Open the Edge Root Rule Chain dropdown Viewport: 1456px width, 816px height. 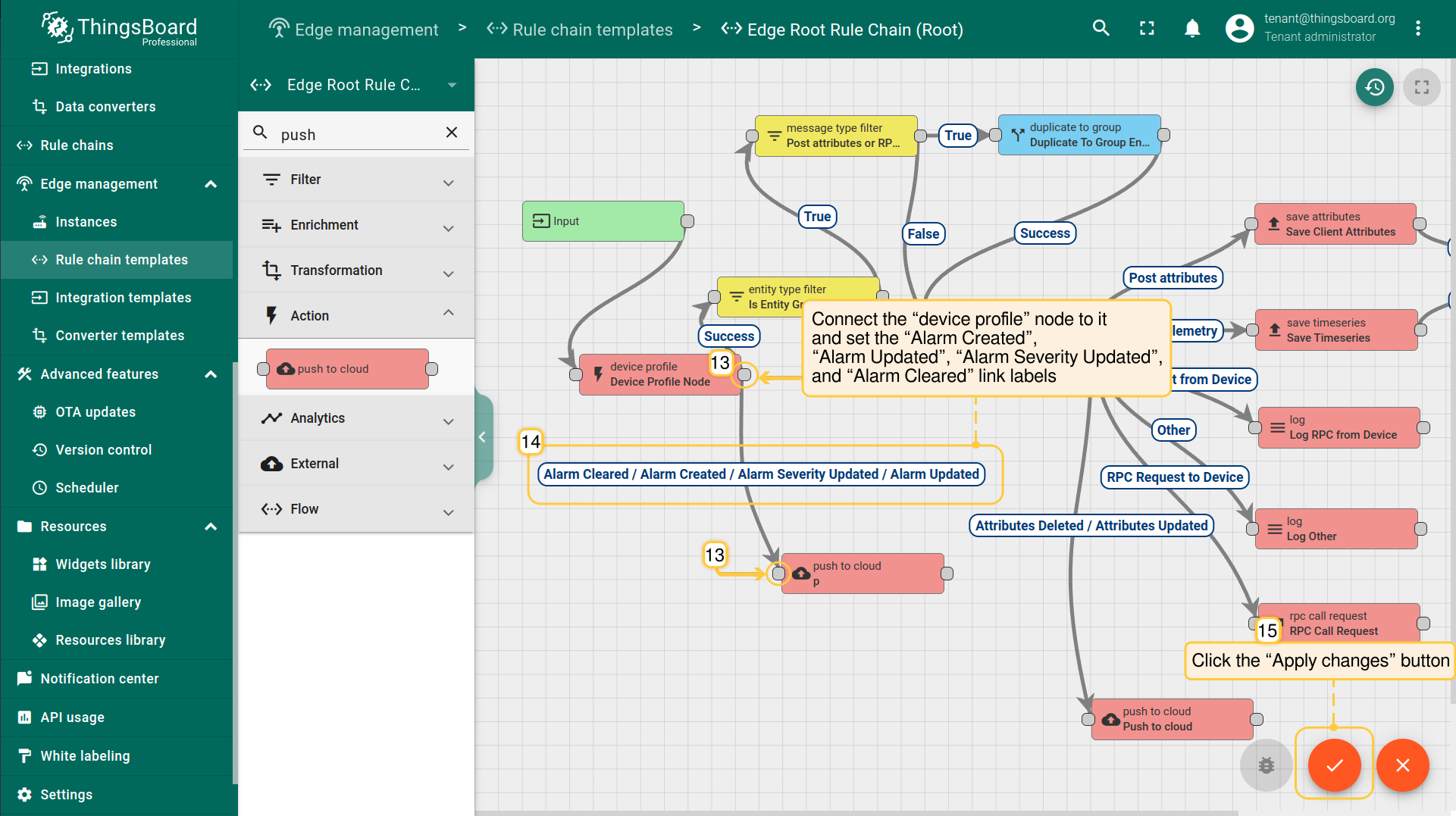[452, 85]
